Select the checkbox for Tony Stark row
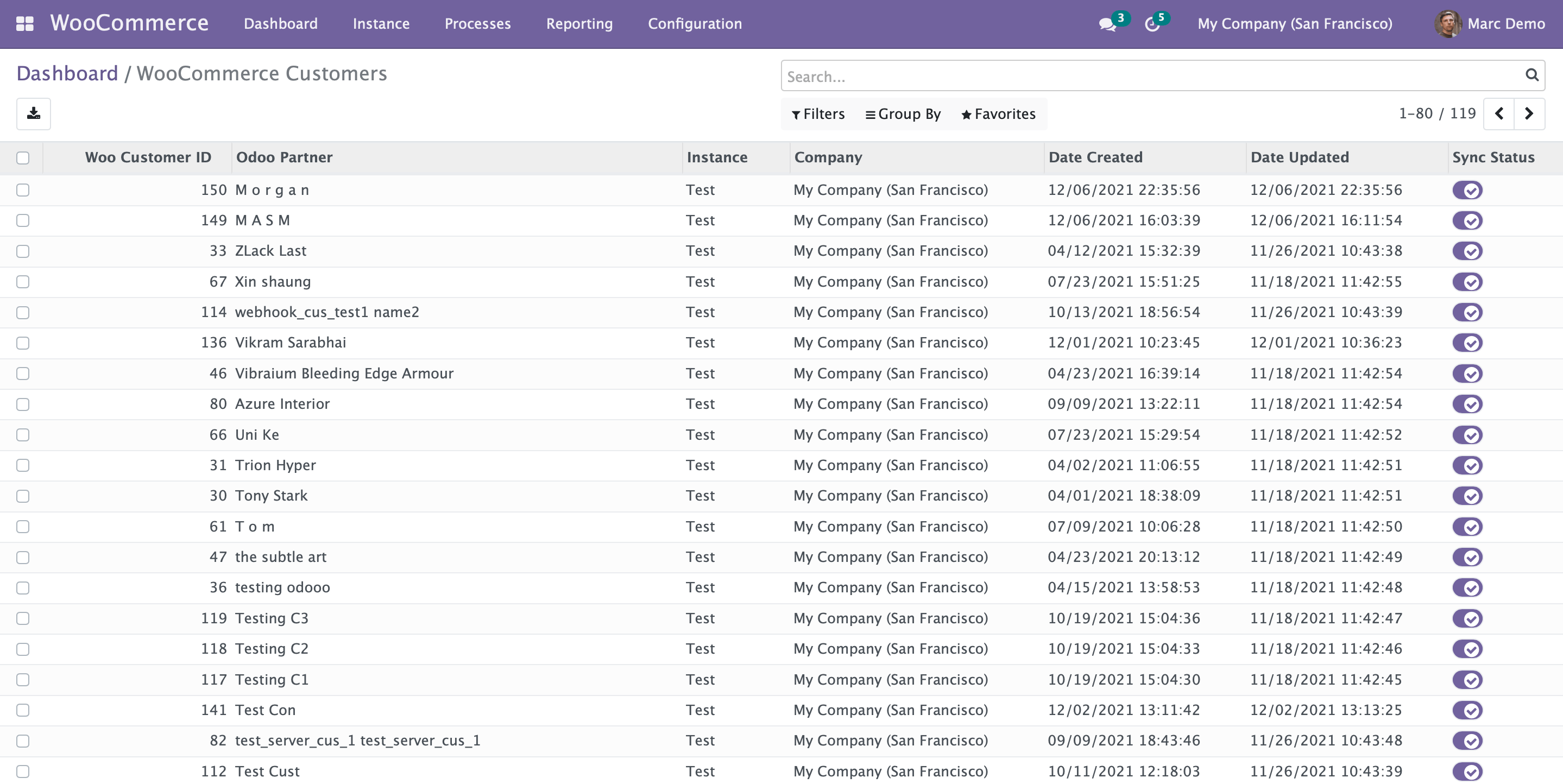The width and height of the screenshot is (1563, 784). coord(23,496)
